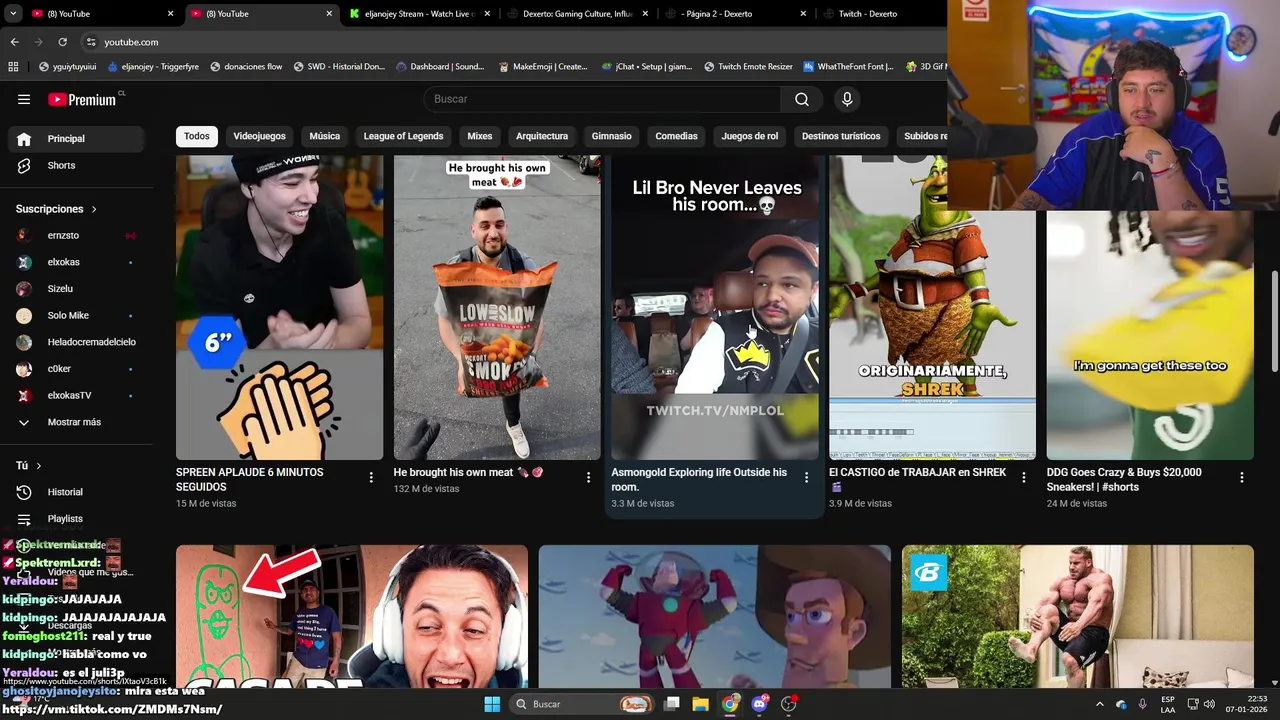Click the Windows taskbar search box
Screen dimensions: 1280x720
click(x=582, y=704)
